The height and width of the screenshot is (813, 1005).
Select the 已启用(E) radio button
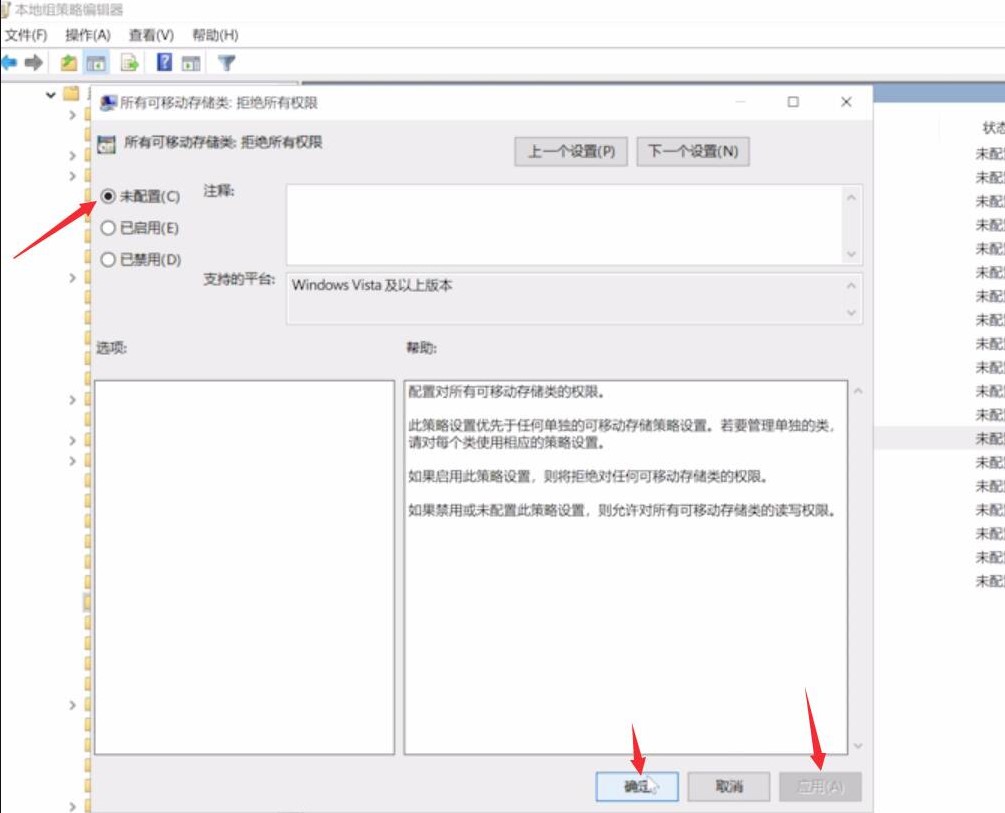pyautogui.click(x=108, y=228)
